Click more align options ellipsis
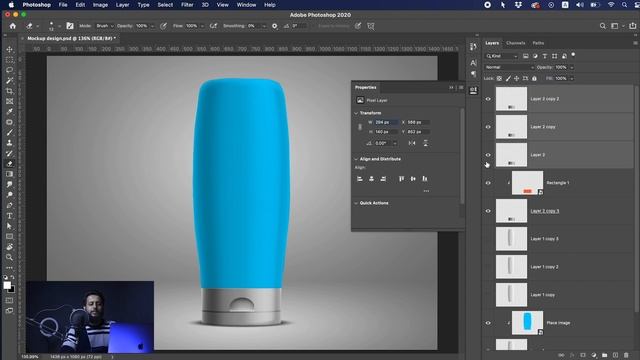Viewport: 640px width, 360px height. click(426, 191)
